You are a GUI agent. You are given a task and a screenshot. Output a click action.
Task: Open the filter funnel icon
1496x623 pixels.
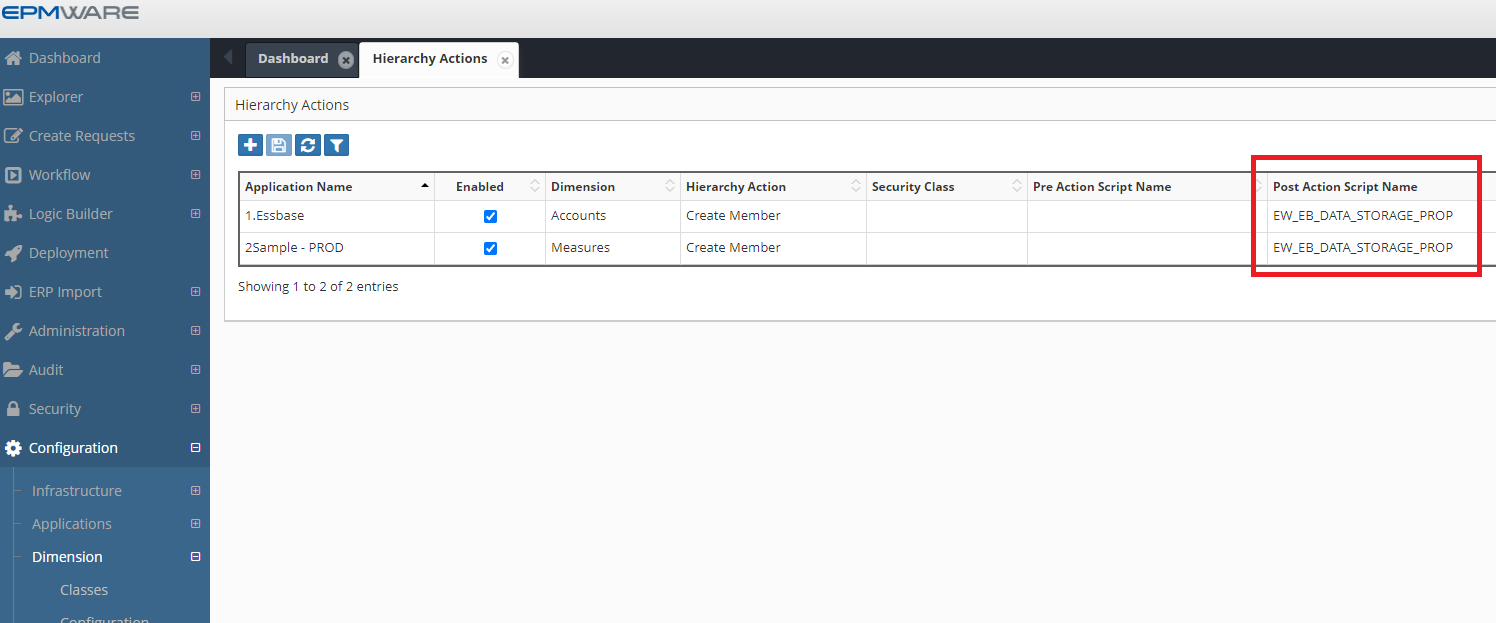337,146
